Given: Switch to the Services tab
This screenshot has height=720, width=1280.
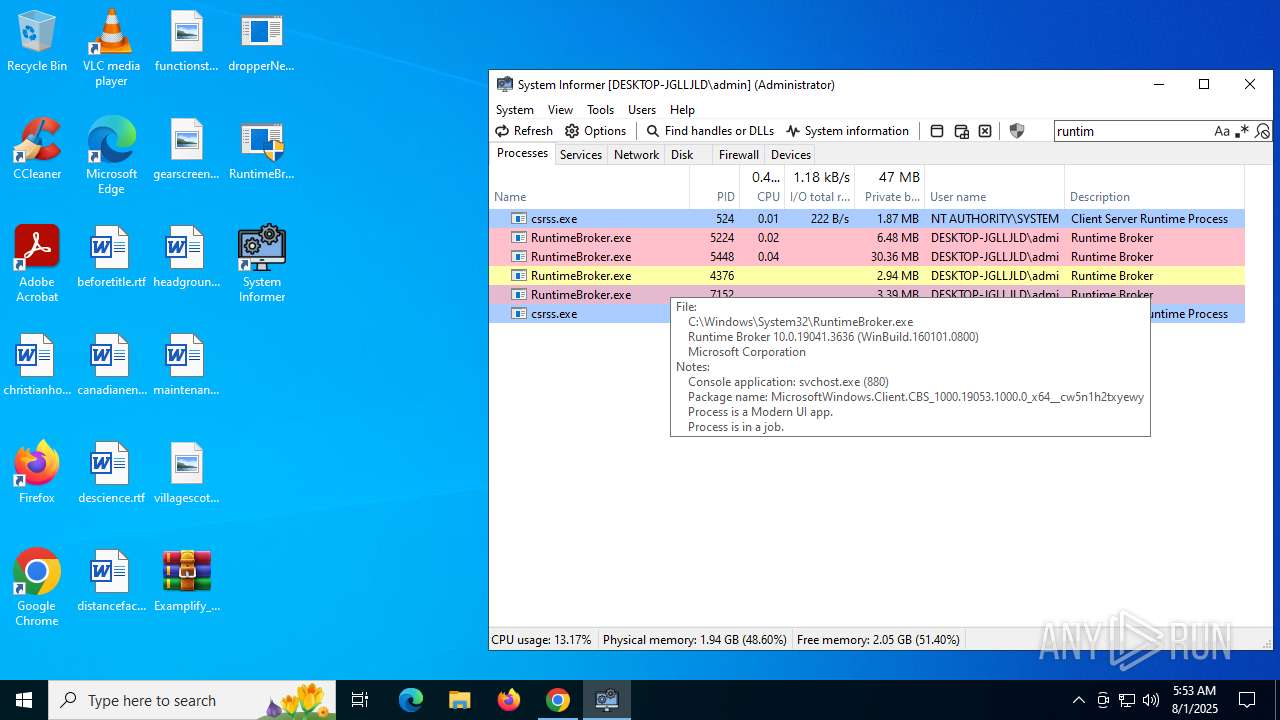Looking at the screenshot, I should point(581,155).
